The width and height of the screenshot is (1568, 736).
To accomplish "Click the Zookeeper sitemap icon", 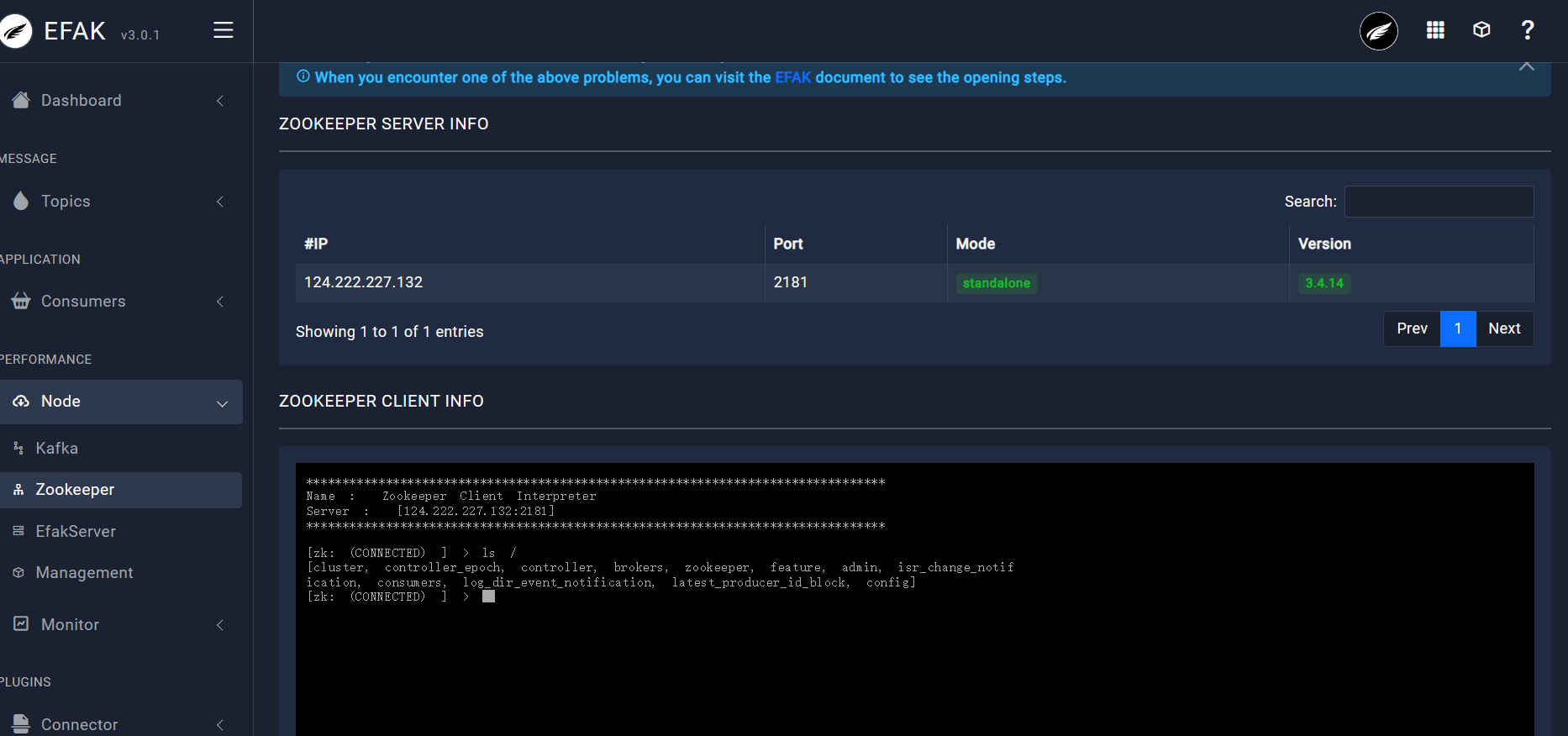I will 18,489.
